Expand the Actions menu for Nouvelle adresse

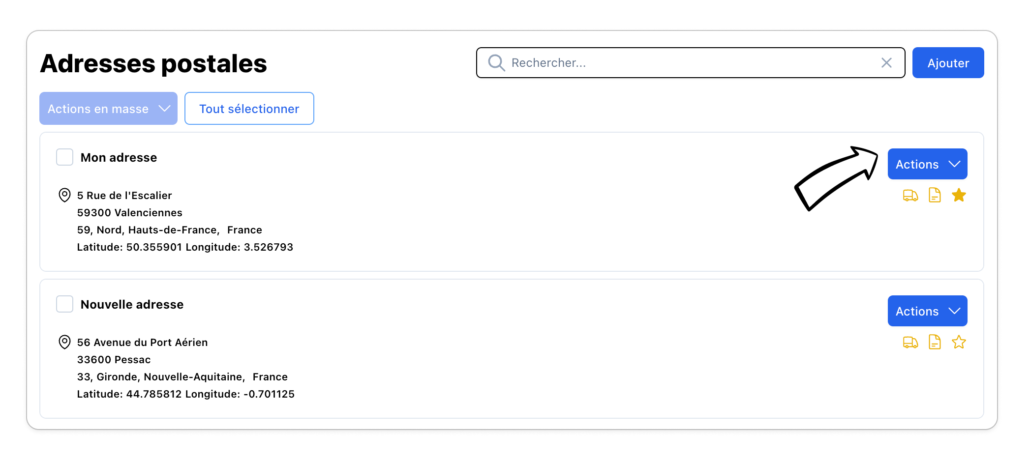[927, 311]
